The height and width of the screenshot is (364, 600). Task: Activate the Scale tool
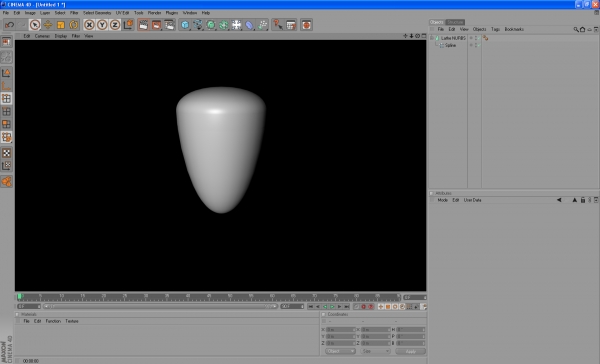60,25
